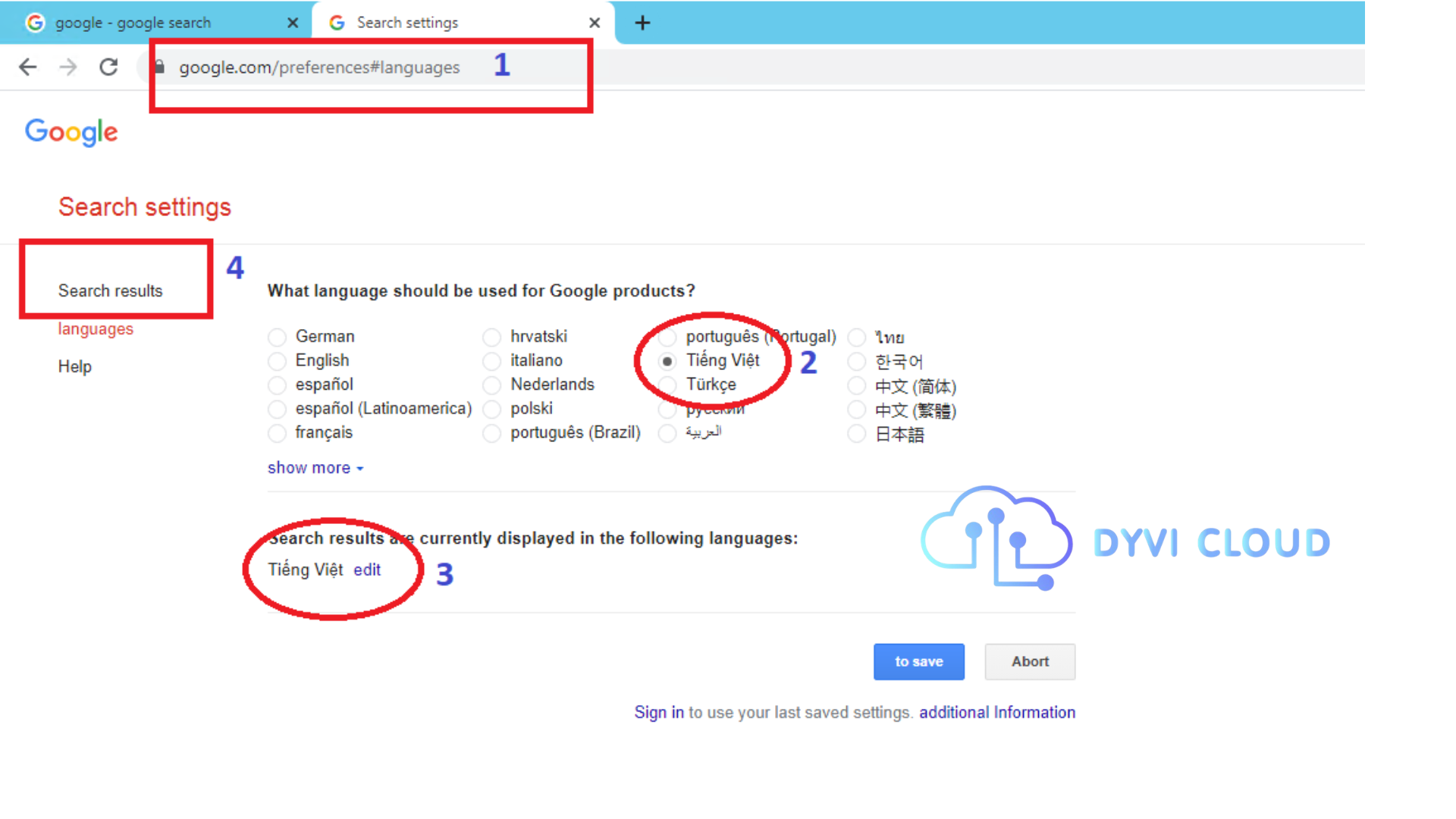Select Japanese language radio button
The image size is (1456, 819).
856,435
